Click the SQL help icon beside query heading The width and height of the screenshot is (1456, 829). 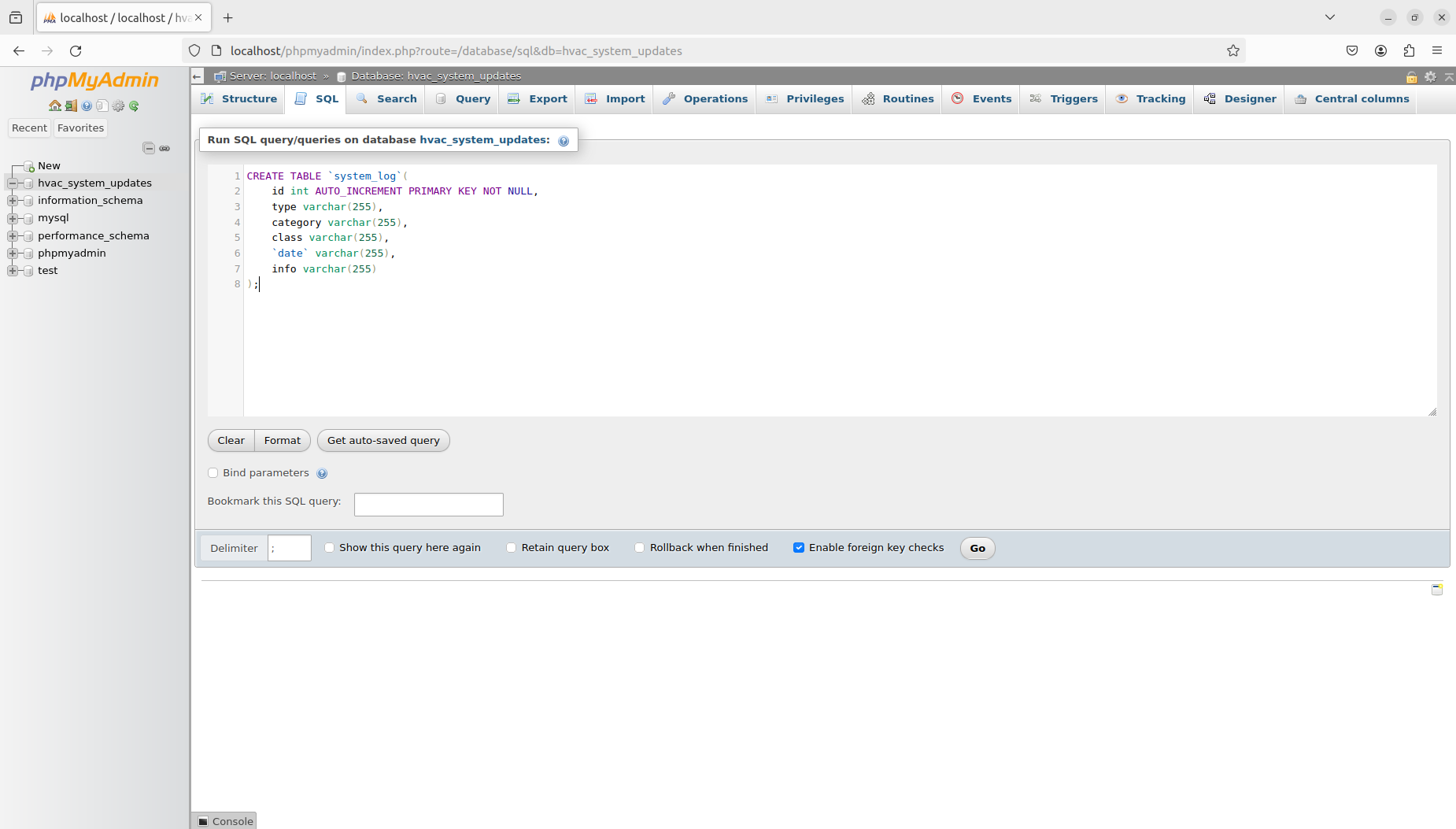click(x=564, y=141)
